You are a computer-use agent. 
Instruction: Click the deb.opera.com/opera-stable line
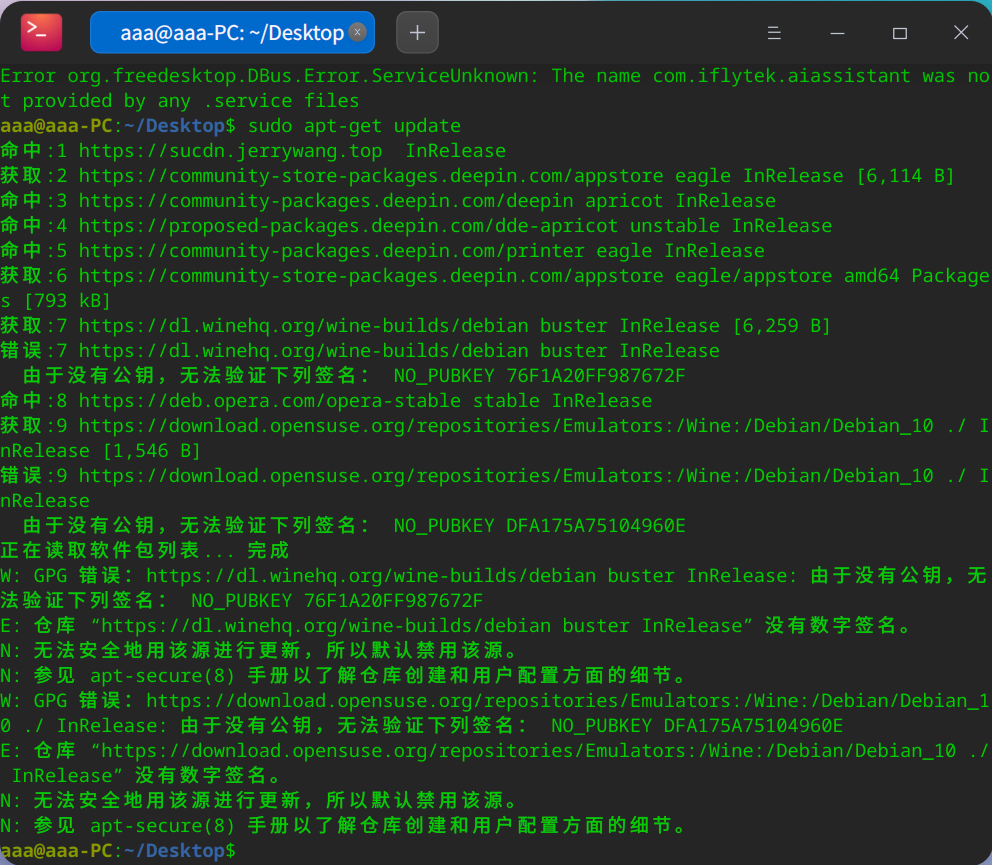click(326, 401)
